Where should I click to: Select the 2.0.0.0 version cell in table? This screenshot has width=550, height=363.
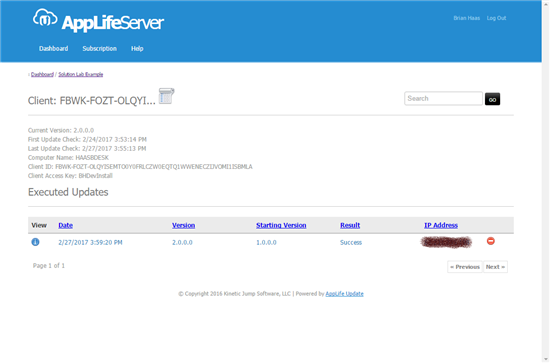coord(182,242)
